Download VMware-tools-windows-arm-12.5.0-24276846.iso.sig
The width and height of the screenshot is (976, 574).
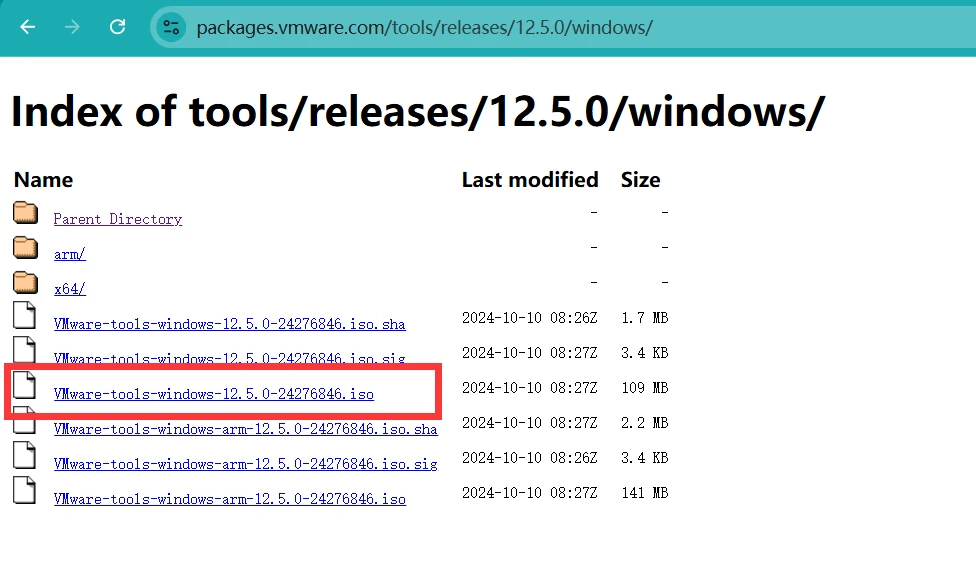(246, 464)
